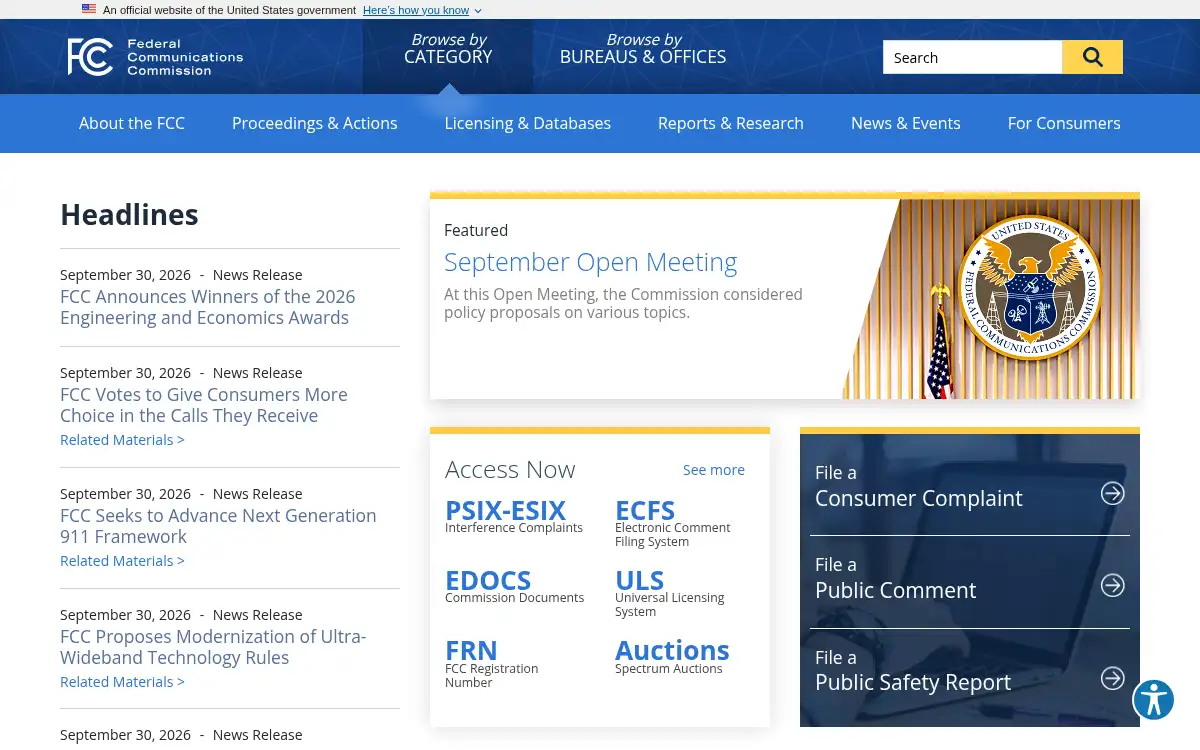Open September Open Meeting featured link
The image size is (1200, 750).
pyautogui.click(x=591, y=262)
